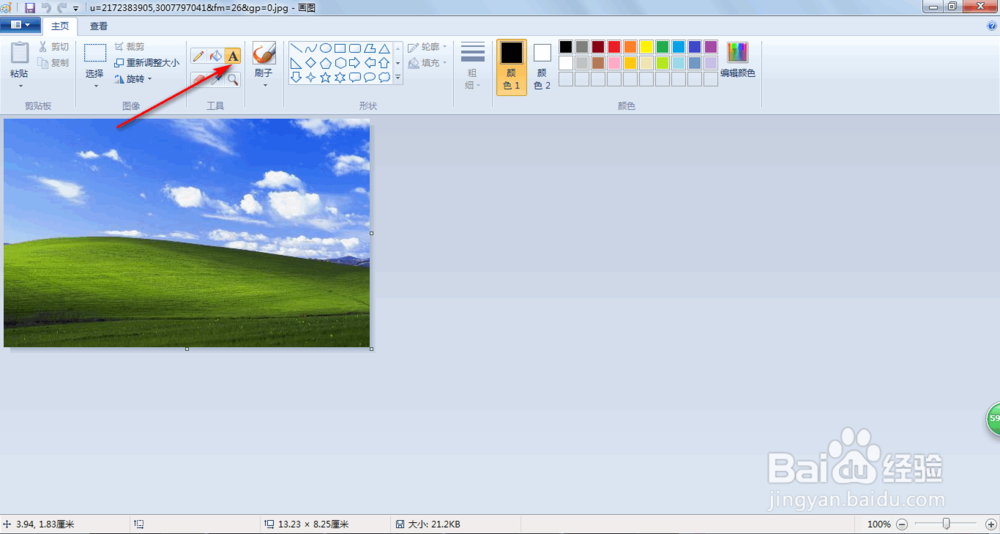This screenshot has width=1000, height=534.
Task: Choose the Pentagon shape
Action: pos(325,63)
